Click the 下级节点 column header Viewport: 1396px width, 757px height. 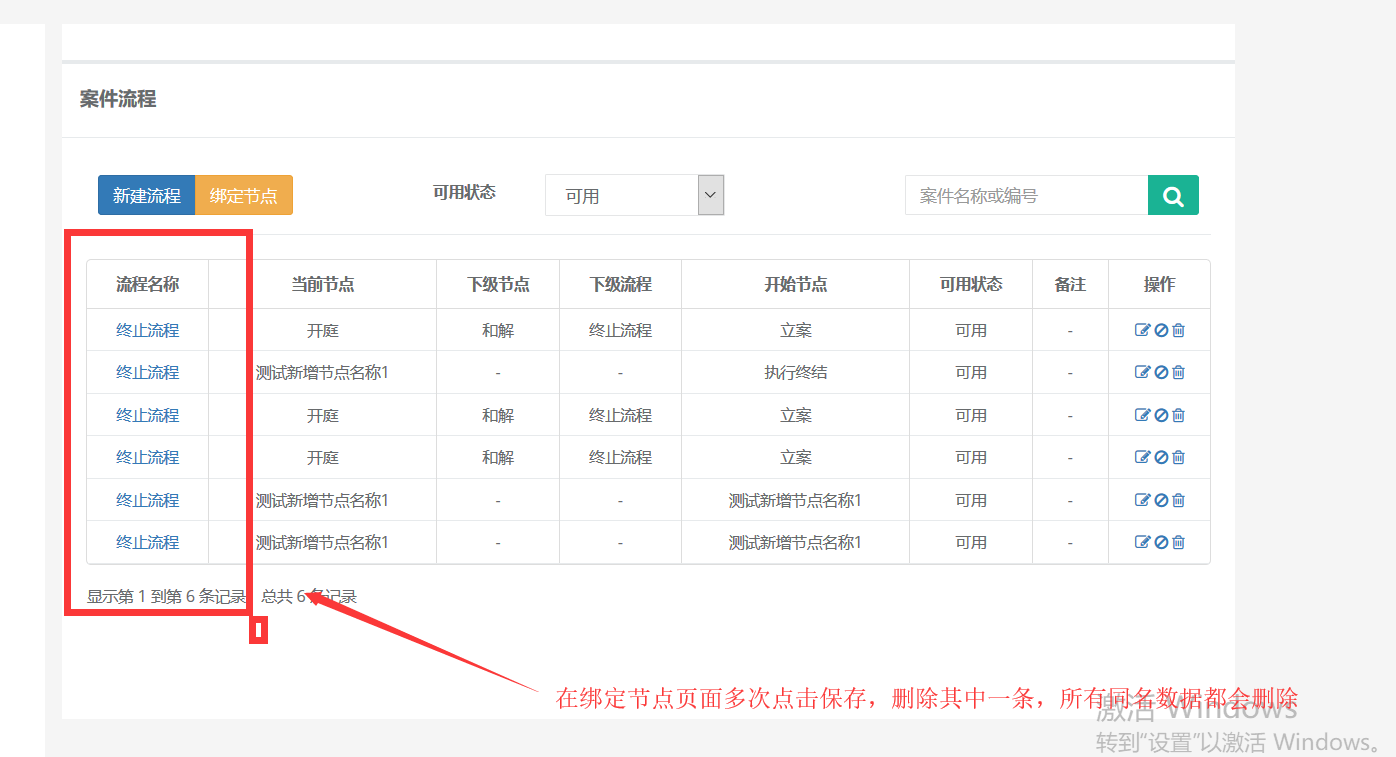click(498, 285)
